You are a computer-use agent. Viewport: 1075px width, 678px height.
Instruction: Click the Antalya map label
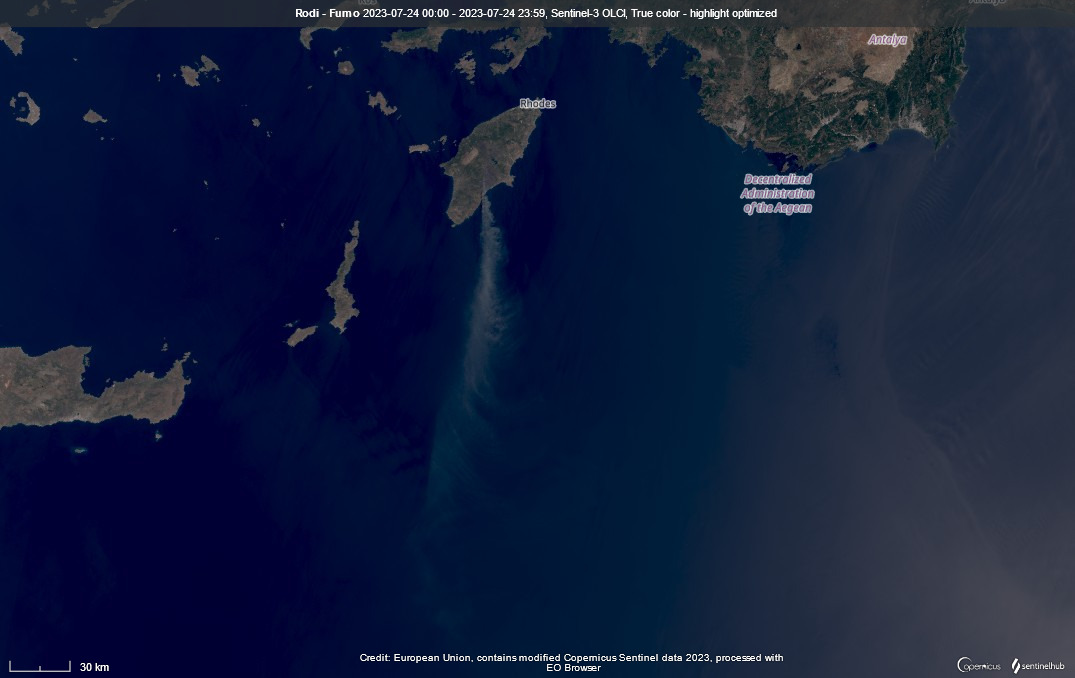coord(887,40)
